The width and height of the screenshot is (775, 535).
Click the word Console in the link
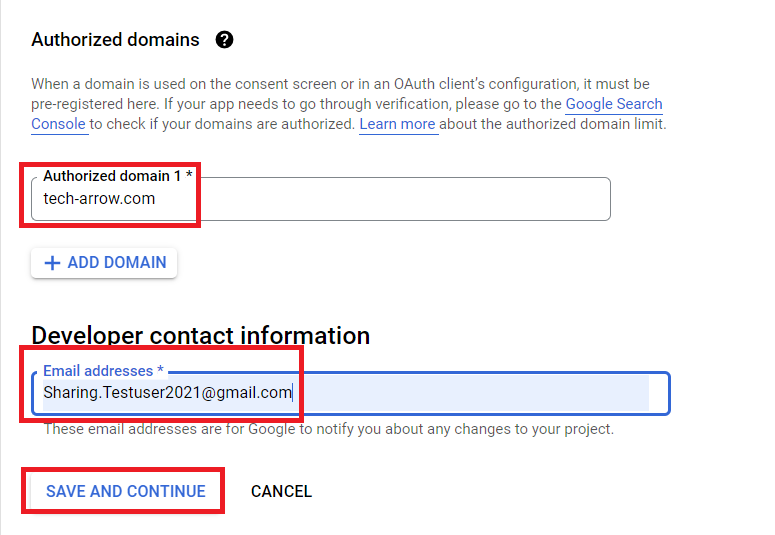coord(58,125)
